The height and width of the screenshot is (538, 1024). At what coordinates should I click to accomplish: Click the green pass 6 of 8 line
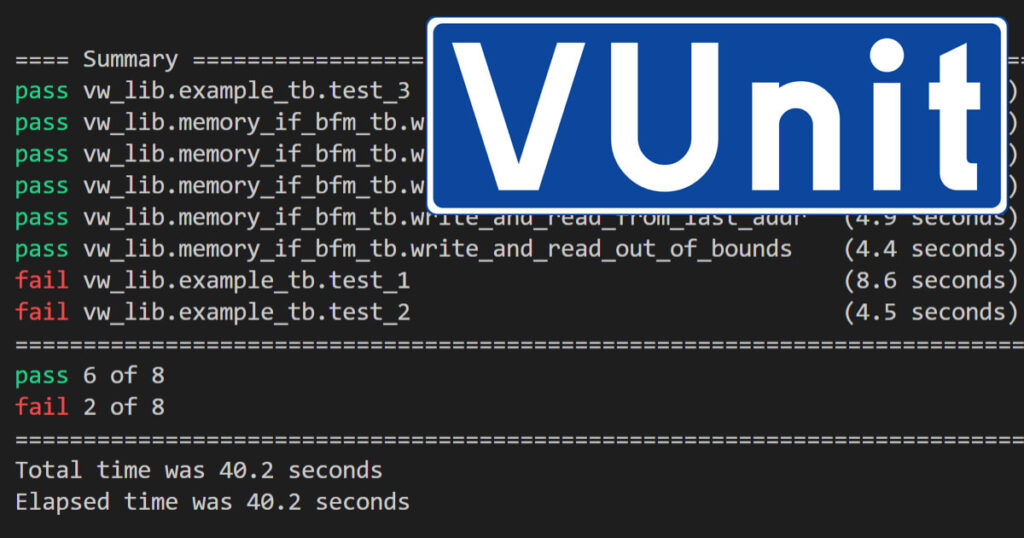point(90,375)
